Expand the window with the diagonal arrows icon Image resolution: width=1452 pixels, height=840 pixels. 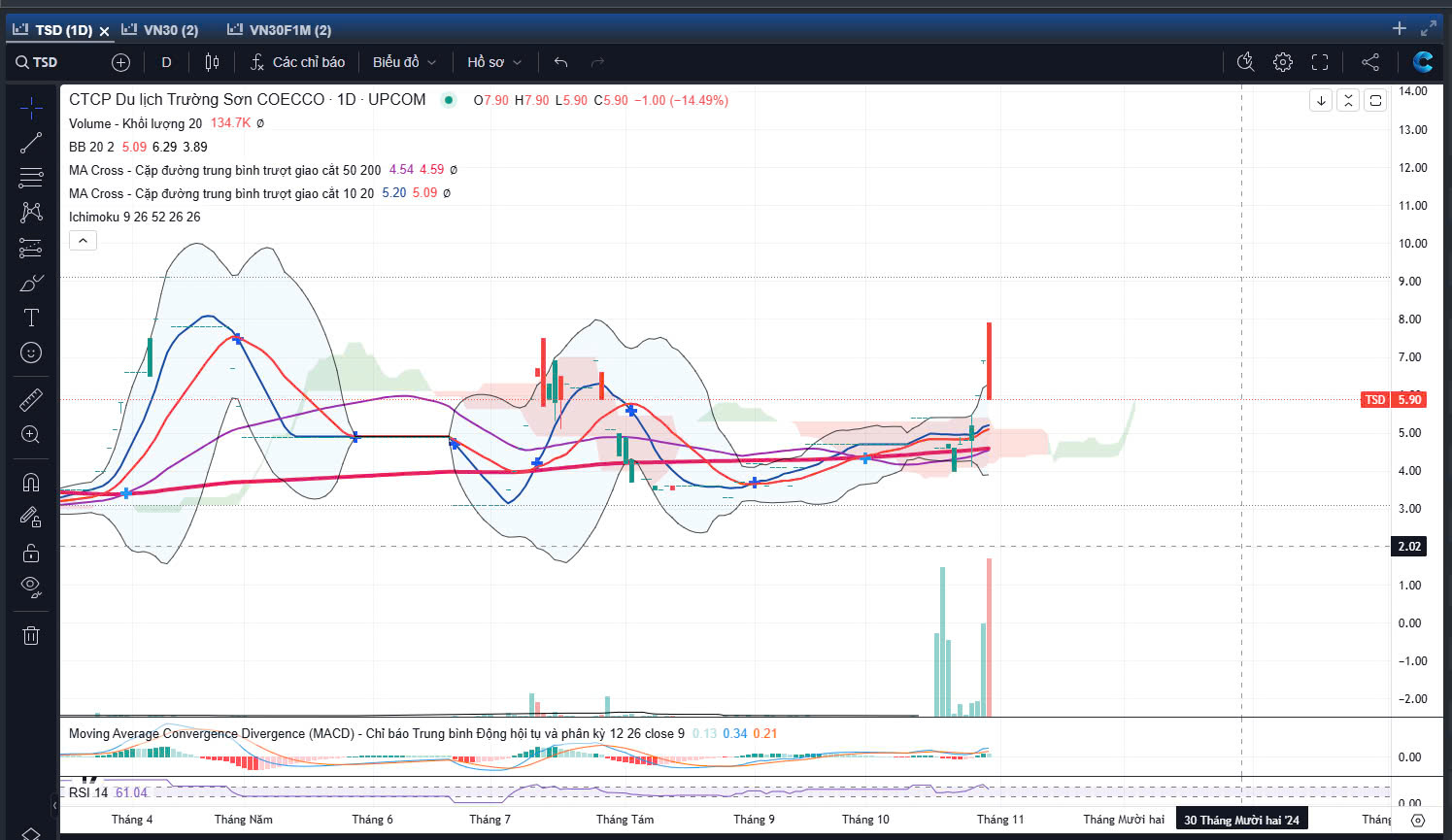(1429, 29)
